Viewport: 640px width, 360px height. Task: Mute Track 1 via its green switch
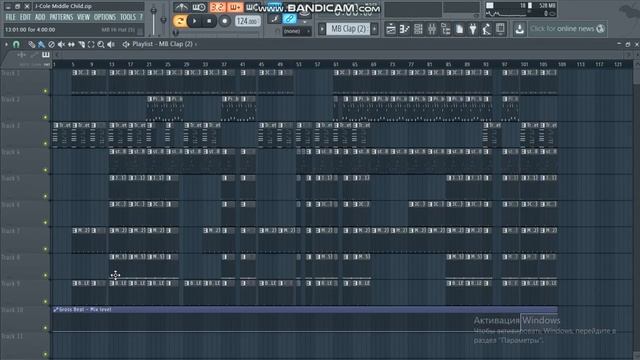tap(45, 91)
